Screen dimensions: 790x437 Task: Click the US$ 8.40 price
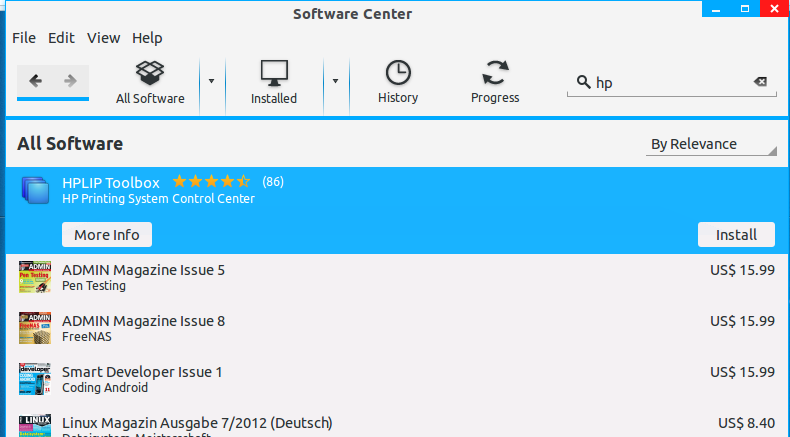point(746,422)
